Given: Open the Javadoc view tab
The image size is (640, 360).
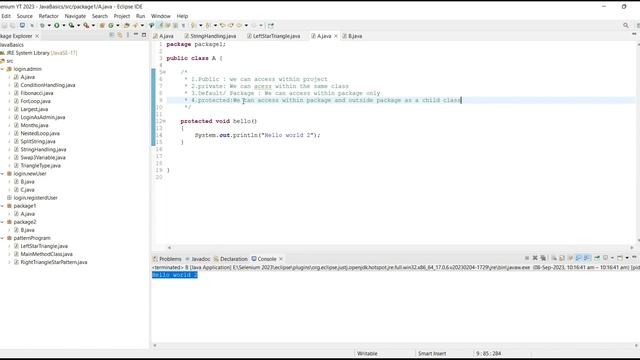Looking at the screenshot, I should tap(198, 259).
